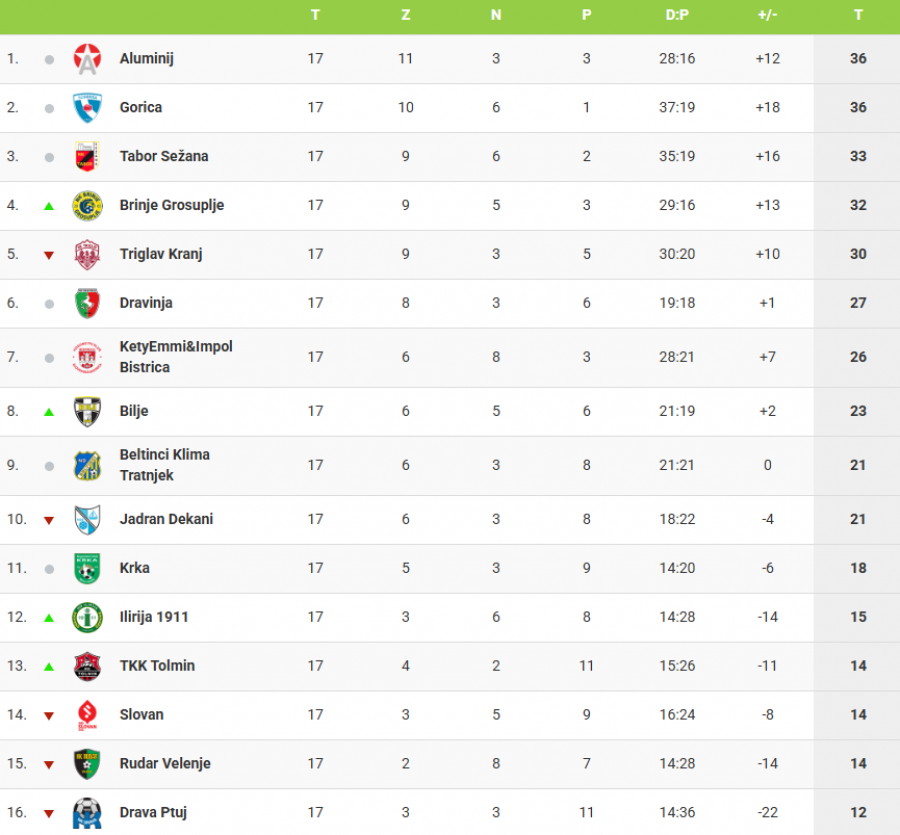Screen dimensions: 900x835
Task: Open the Tabor Sežana team logo
Action: (x=87, y=157)
